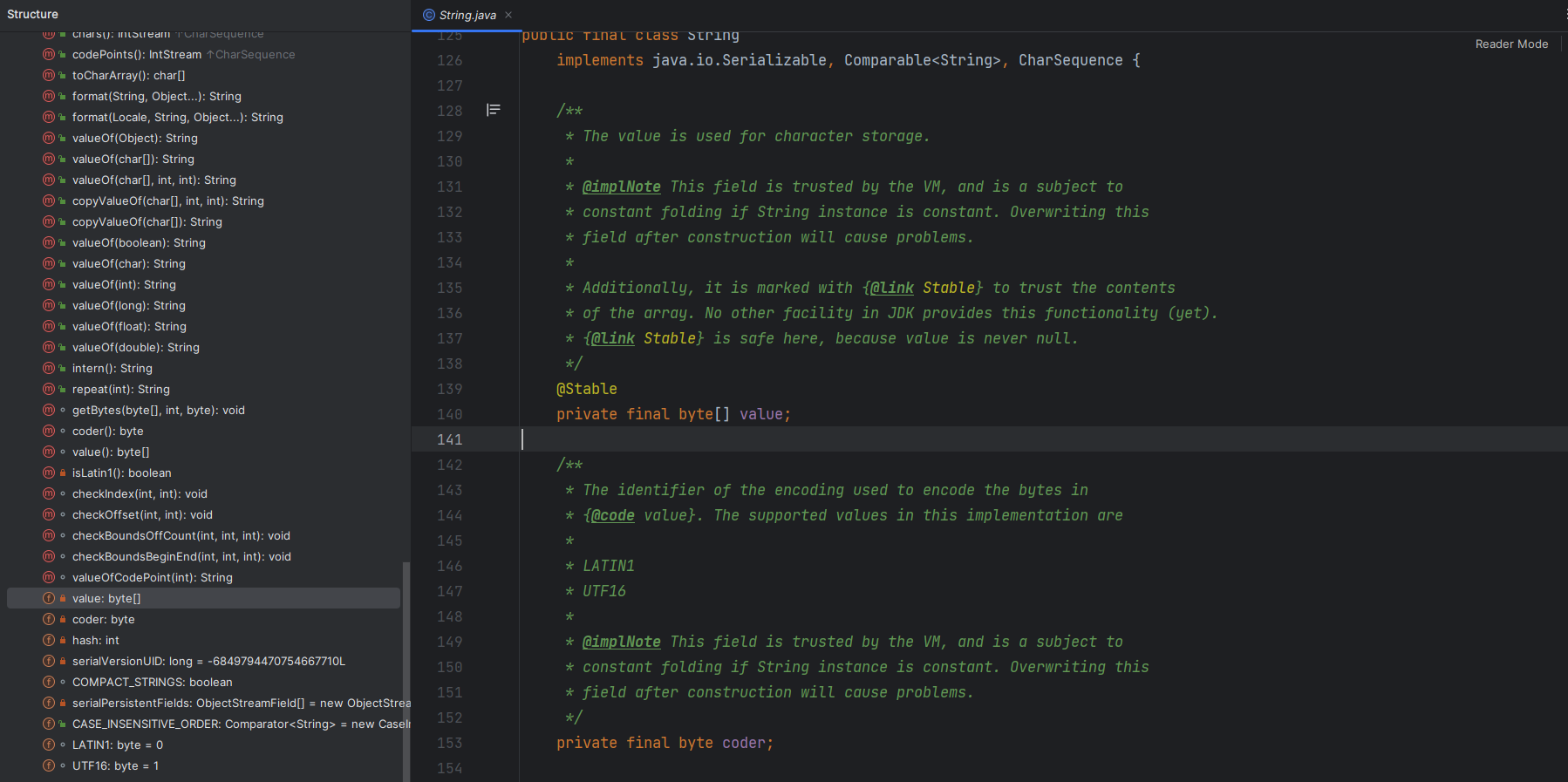Click method icon beside intern()
The image size is (1568, 782).
pos(49,368)
